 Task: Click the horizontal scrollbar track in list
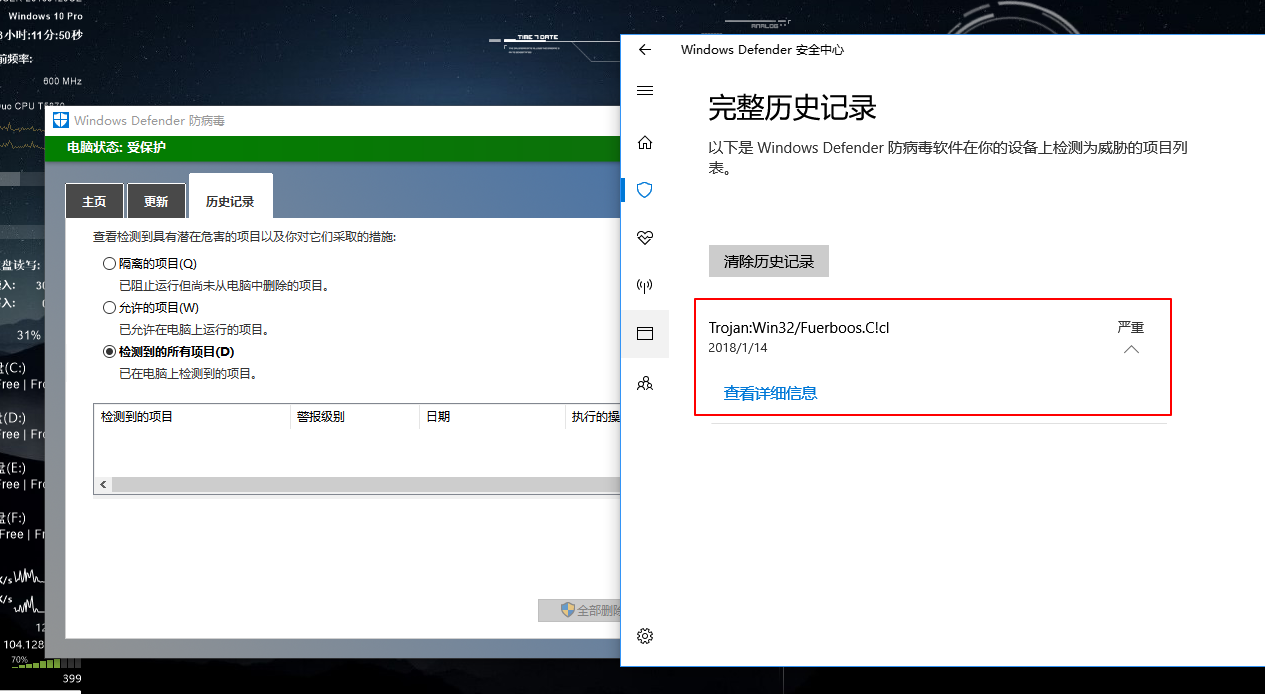[x=366, y=484]
